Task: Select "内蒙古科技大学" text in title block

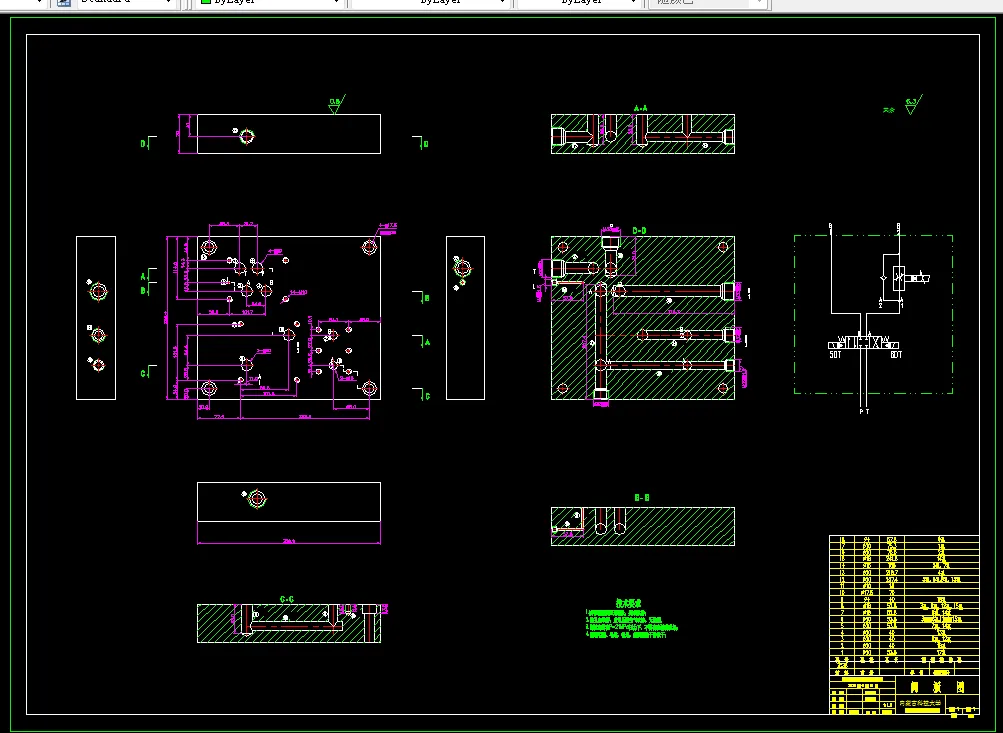Action: [x=921, y=702]
